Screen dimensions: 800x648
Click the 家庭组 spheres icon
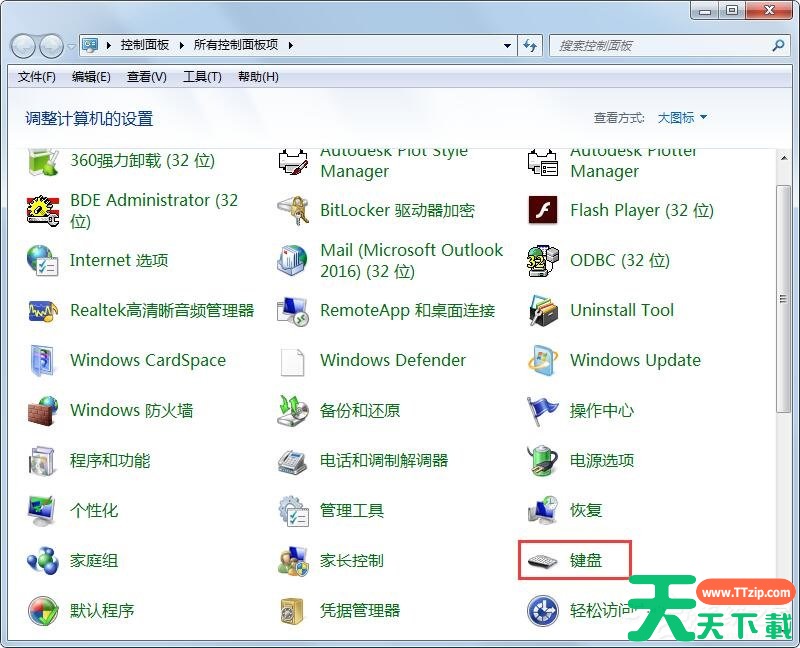pyautogui.click(x=43, y=560)
